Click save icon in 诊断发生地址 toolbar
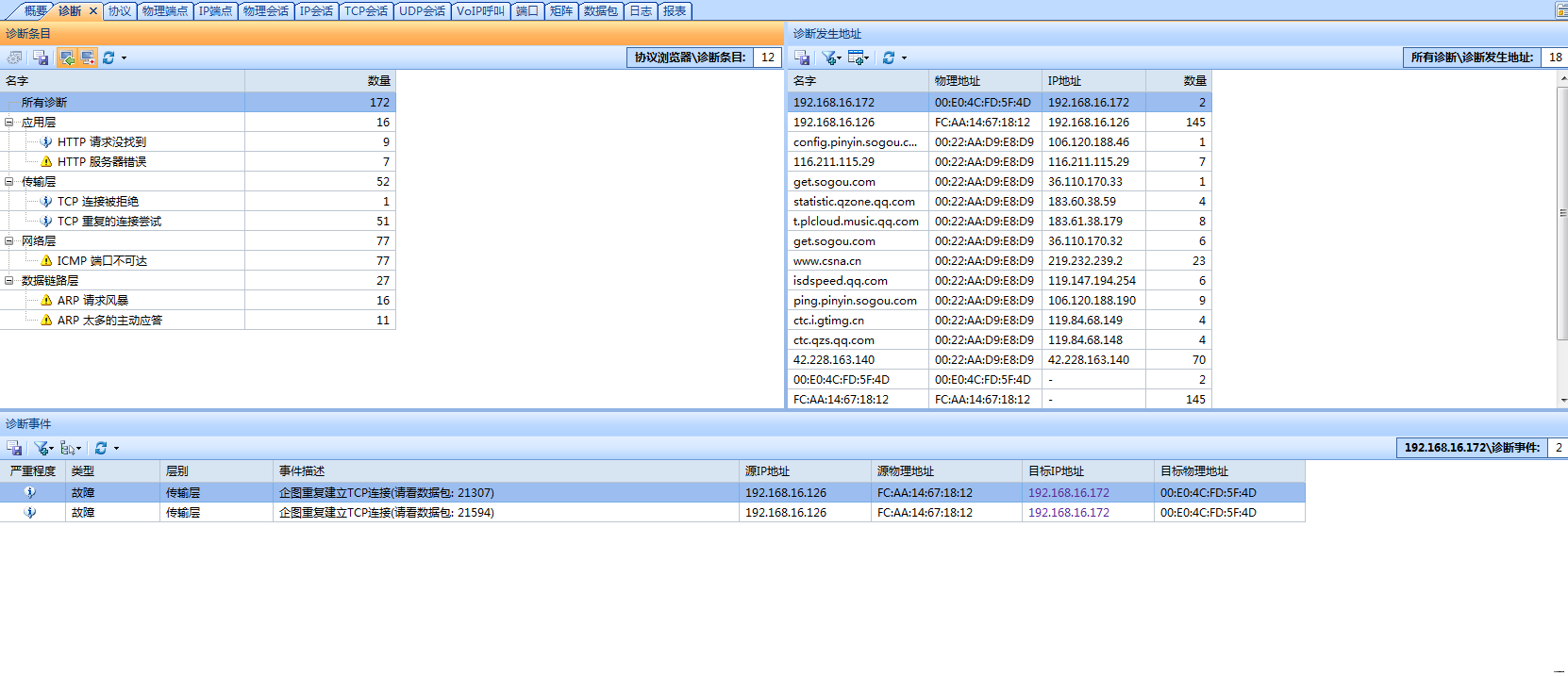The height and width of the screenshot is (676, 1568). coord(802,58)
